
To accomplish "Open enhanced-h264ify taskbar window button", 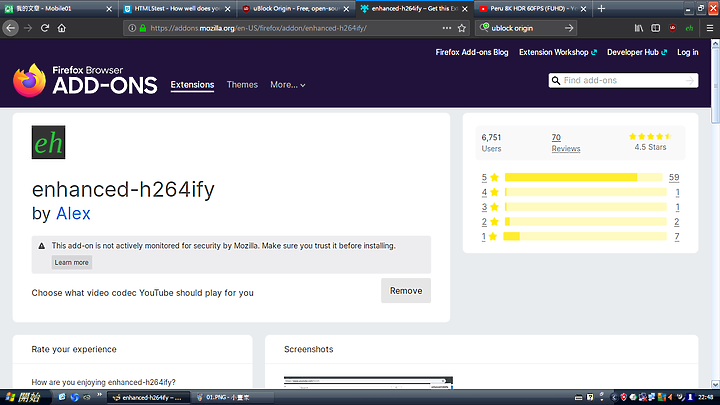I will (148, 398).
